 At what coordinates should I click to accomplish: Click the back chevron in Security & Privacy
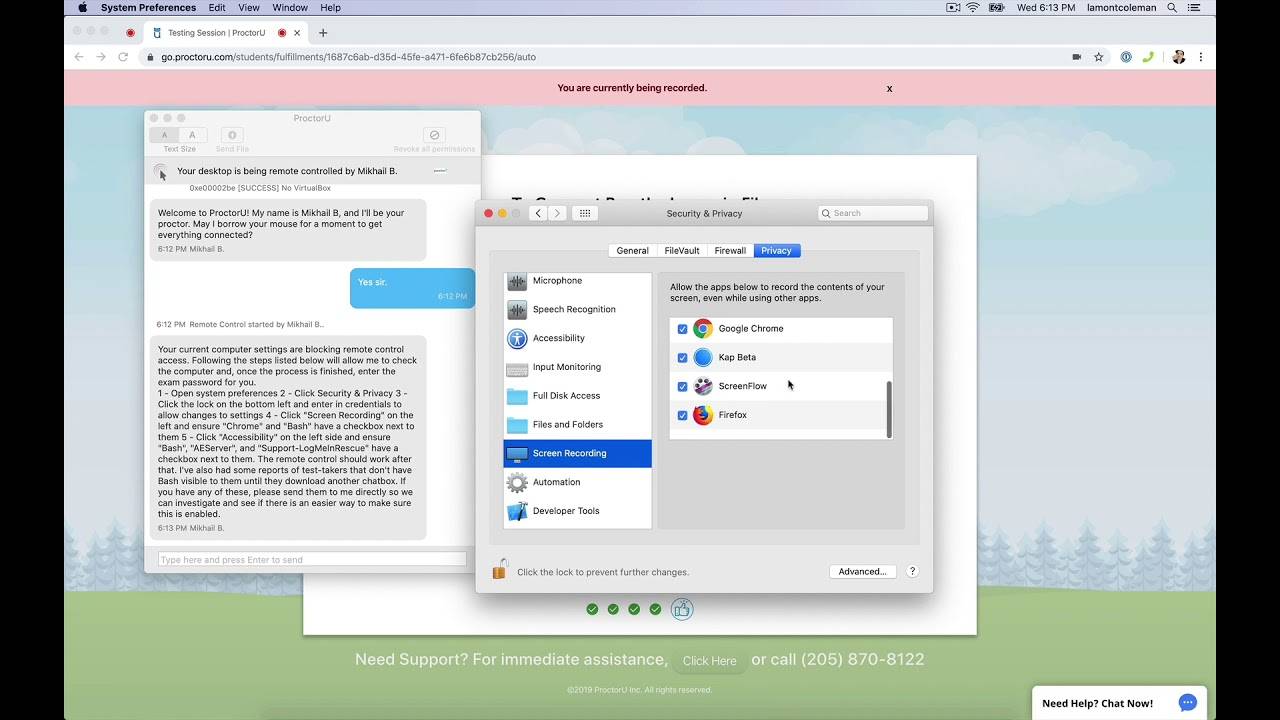[x=538, y=213]
